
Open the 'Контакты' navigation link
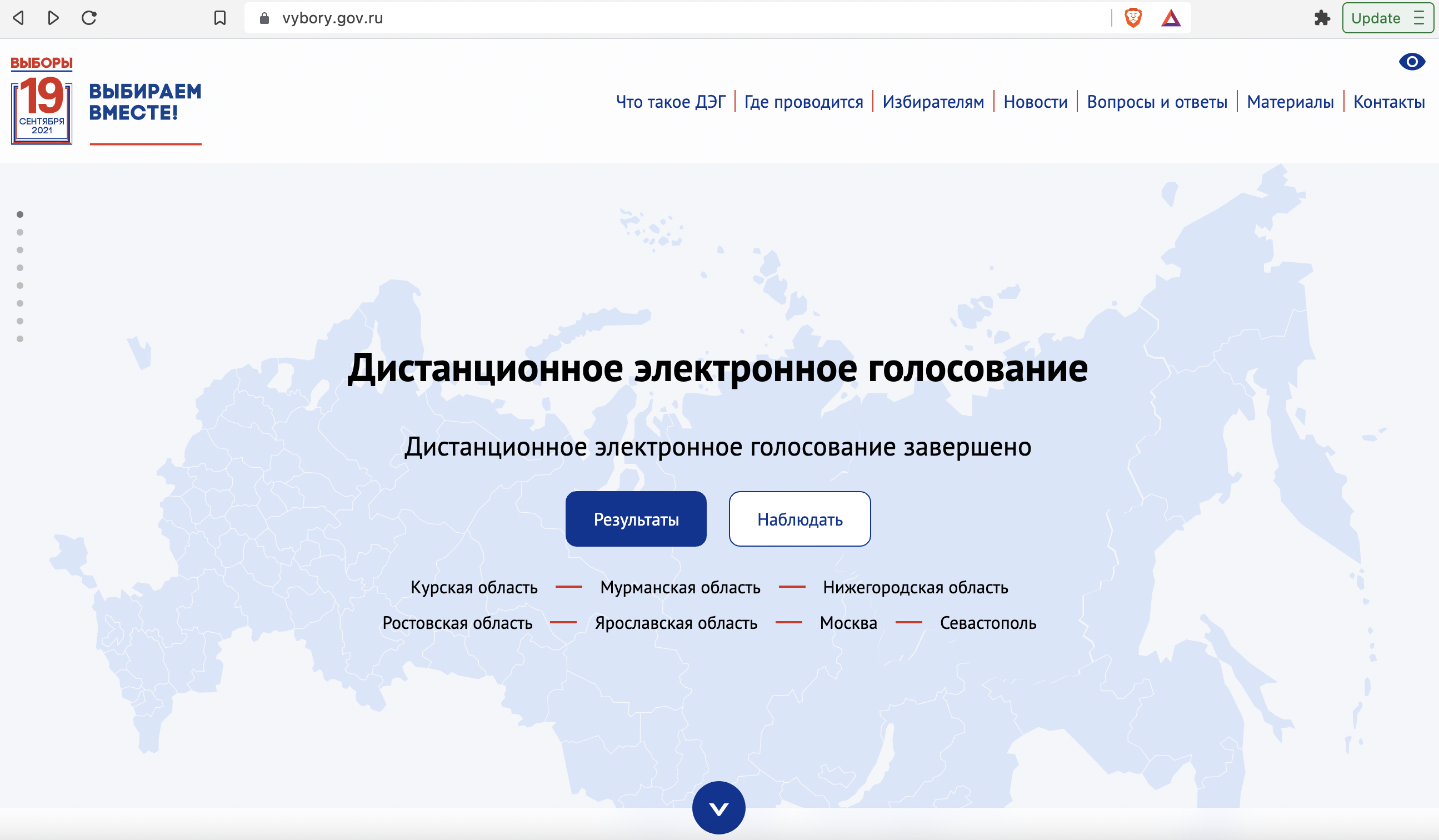click(1389, 102)
